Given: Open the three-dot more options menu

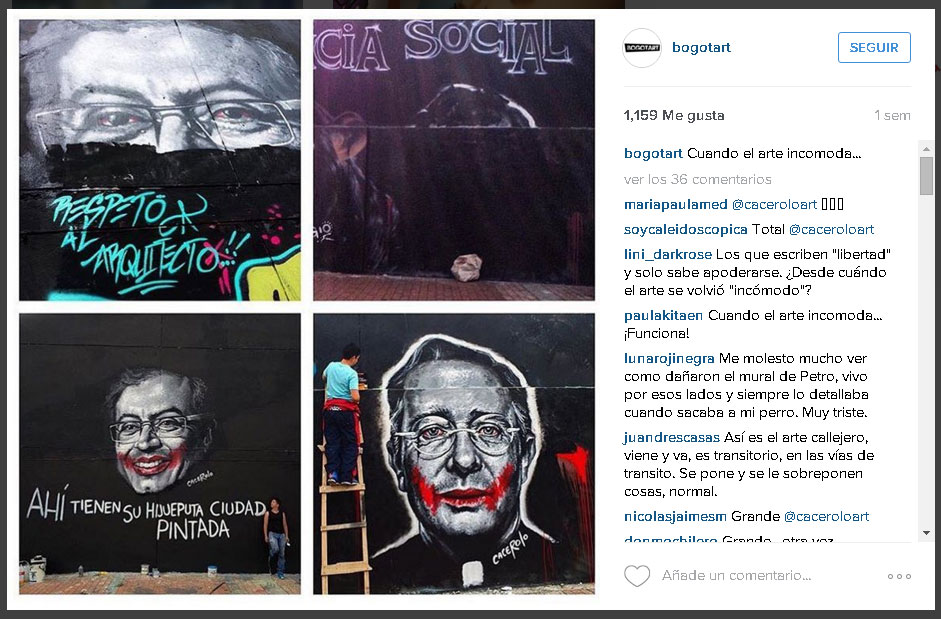Looking at the screenshot, I should (899, 576).
